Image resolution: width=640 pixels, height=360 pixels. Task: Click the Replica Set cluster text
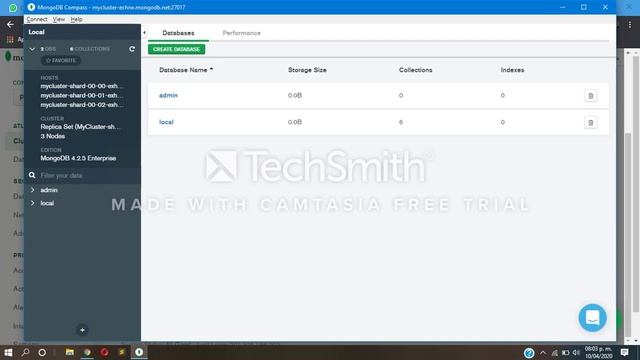pos(80,127)
